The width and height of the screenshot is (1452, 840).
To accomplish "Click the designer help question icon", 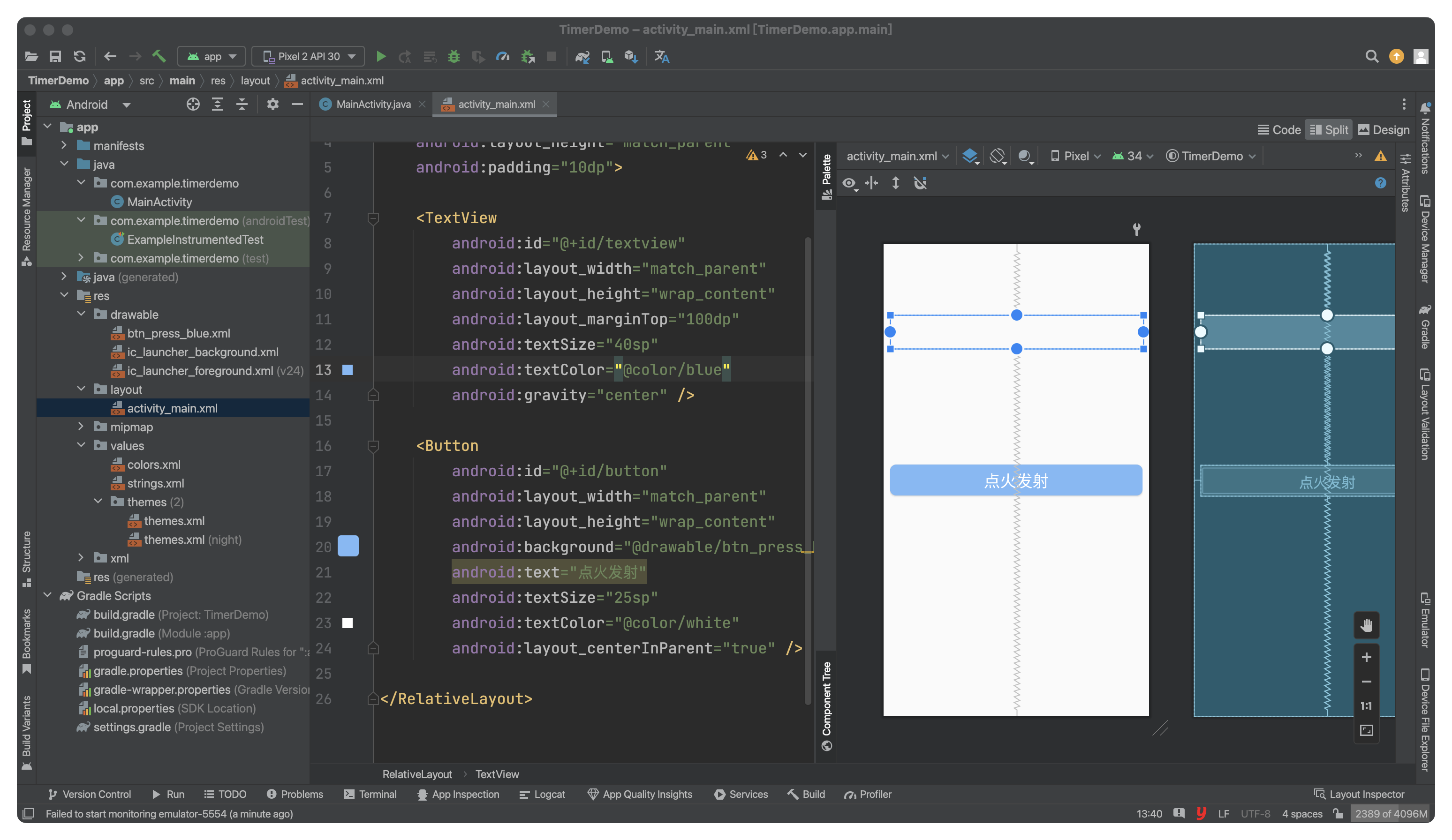I will pos(1381,183).
